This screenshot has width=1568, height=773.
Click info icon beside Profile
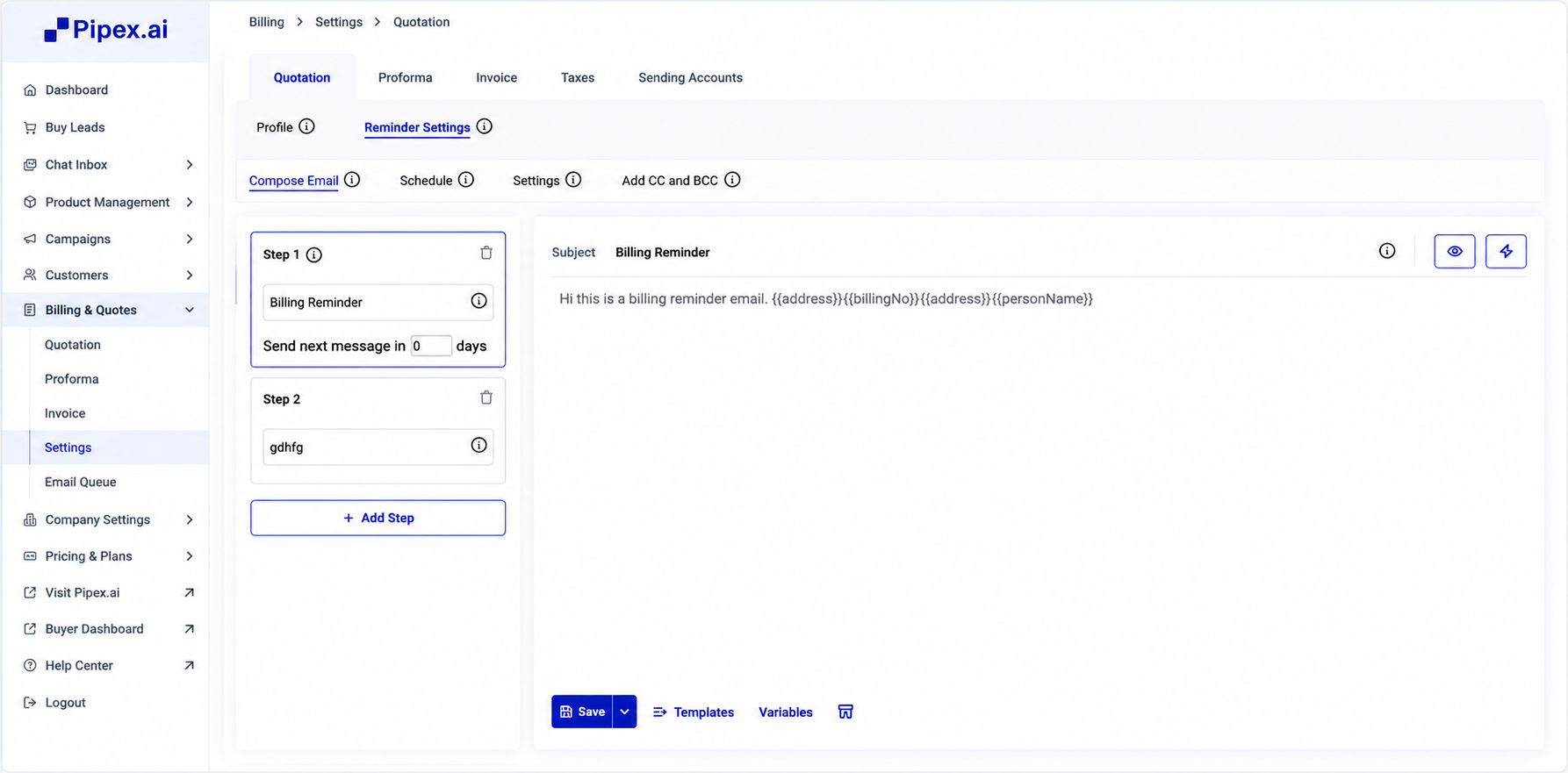(306, 126)
